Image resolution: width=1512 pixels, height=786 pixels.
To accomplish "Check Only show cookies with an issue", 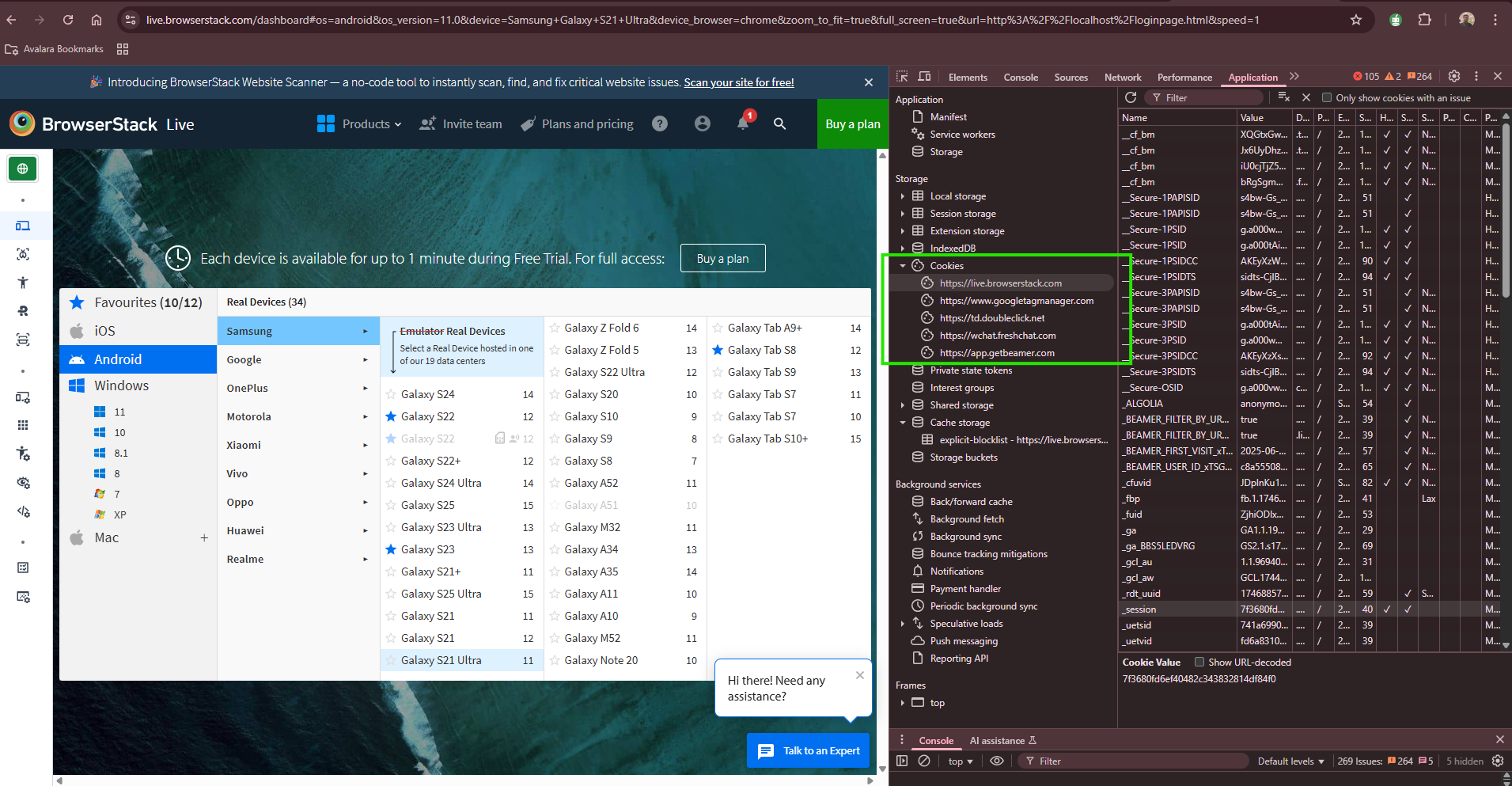I will pos(1327,98).
